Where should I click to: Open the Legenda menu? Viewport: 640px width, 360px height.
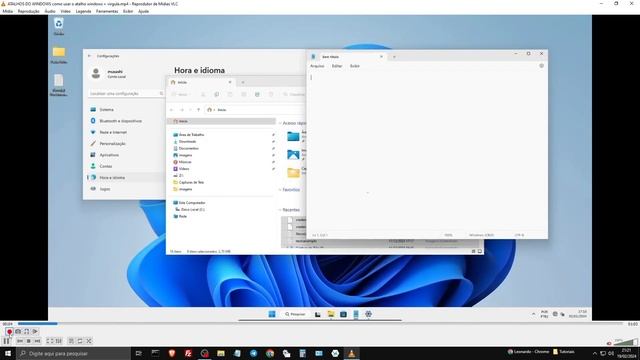point(83,11)
